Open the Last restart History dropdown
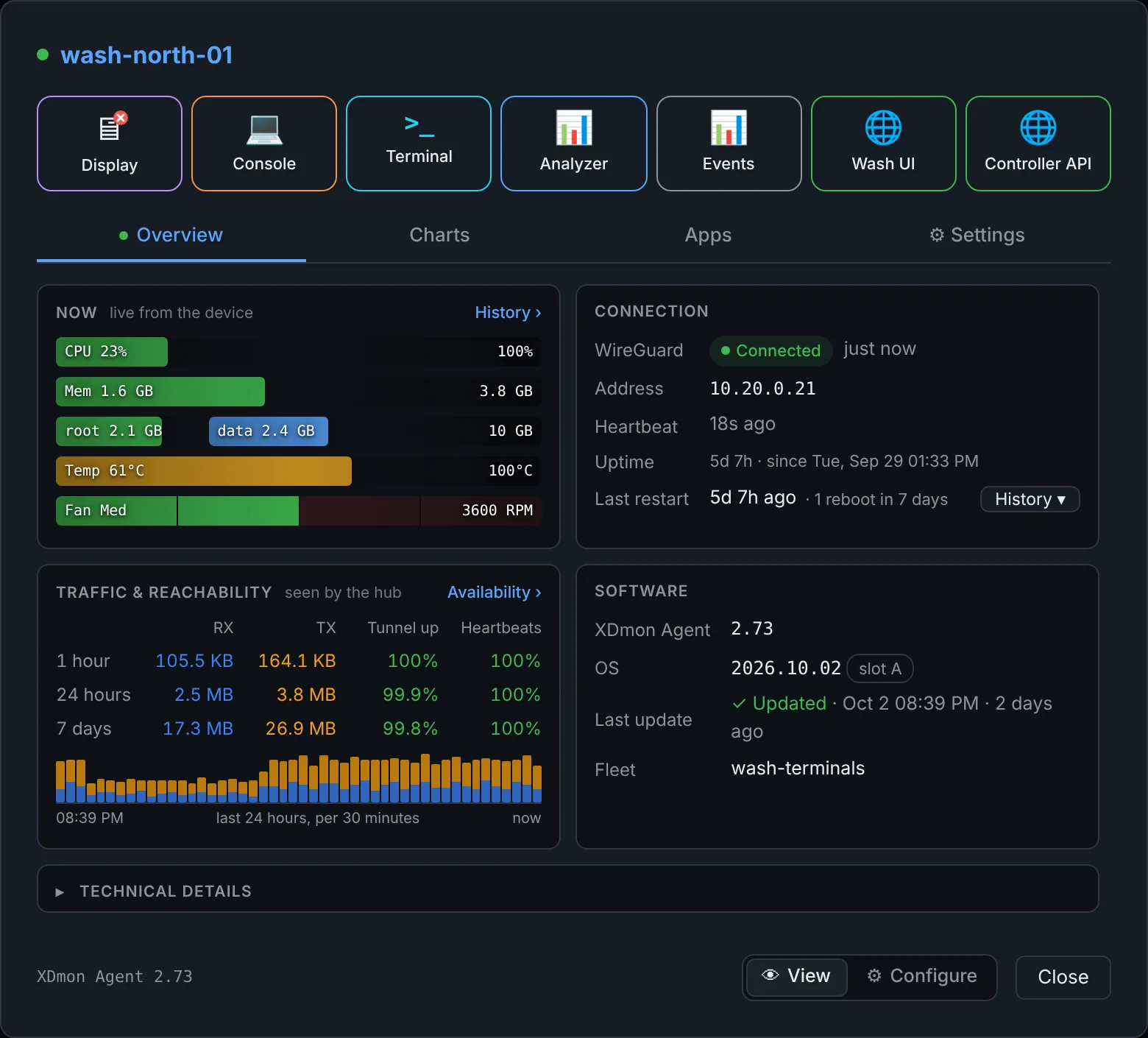Viewport: 1148px width, 1038px height. [x=1030, y=499]
